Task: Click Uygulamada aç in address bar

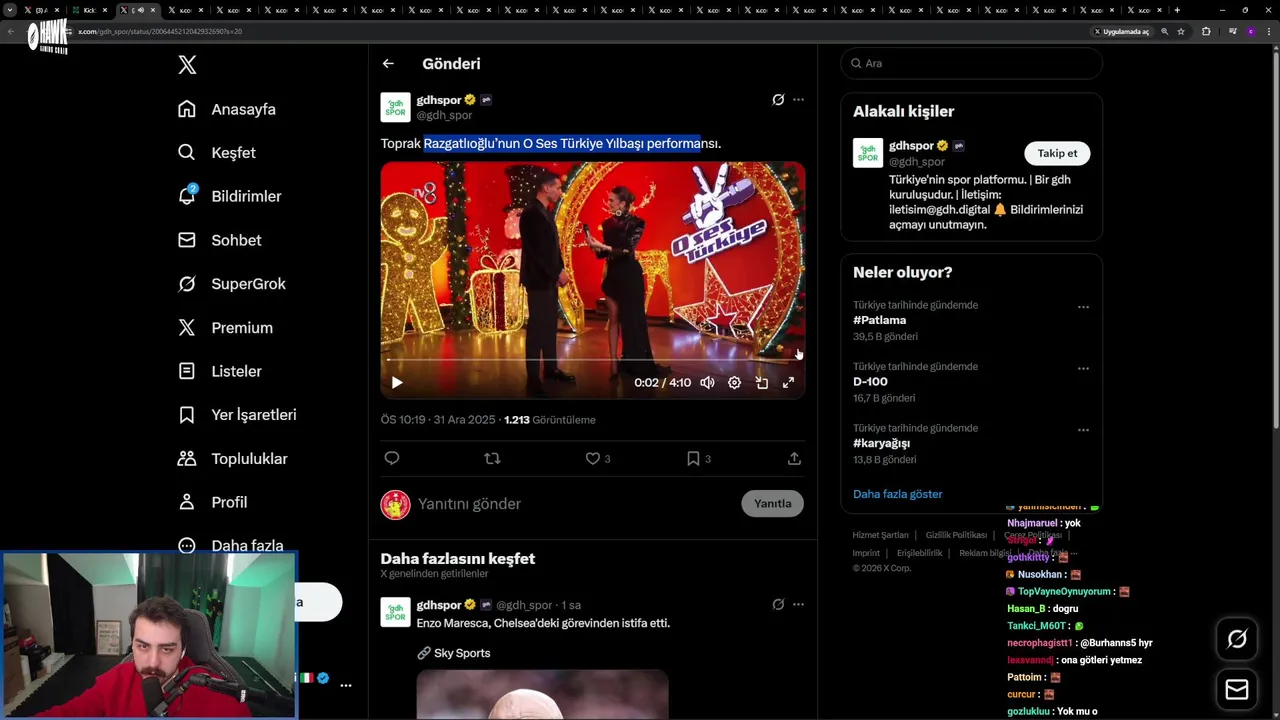Action: tap(1121, 31)
